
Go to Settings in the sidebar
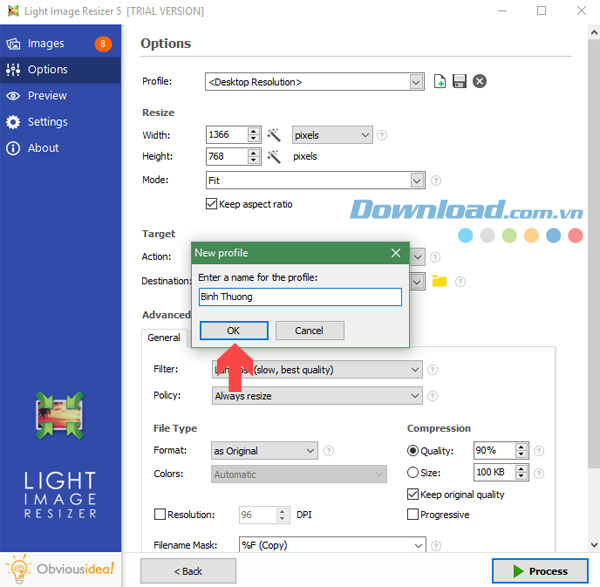click(60, 122)
